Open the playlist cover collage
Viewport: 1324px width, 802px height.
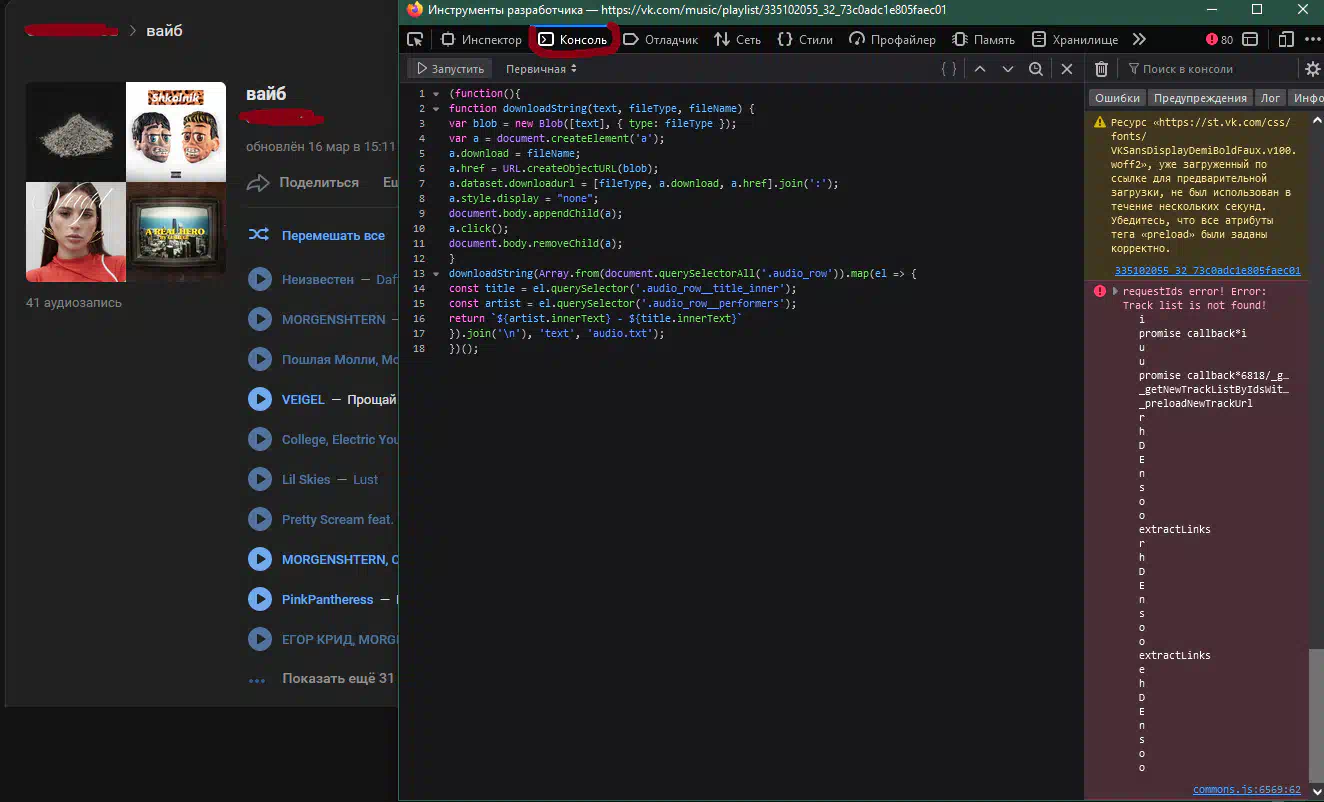point(126,182)
